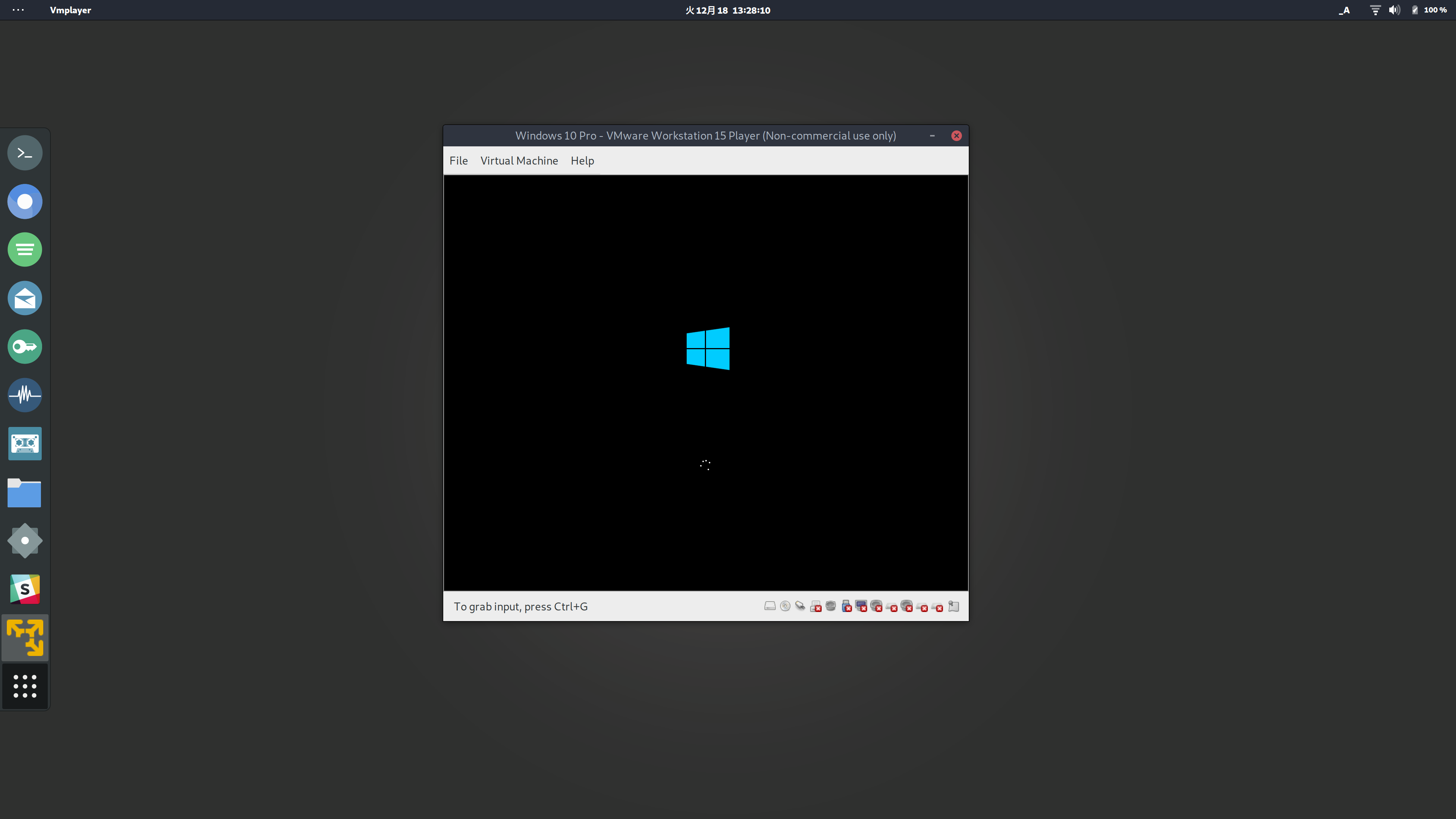Viewport: 1456px width, 819px height.
Task: Click the input method indicator
Action: point(1344,10)
